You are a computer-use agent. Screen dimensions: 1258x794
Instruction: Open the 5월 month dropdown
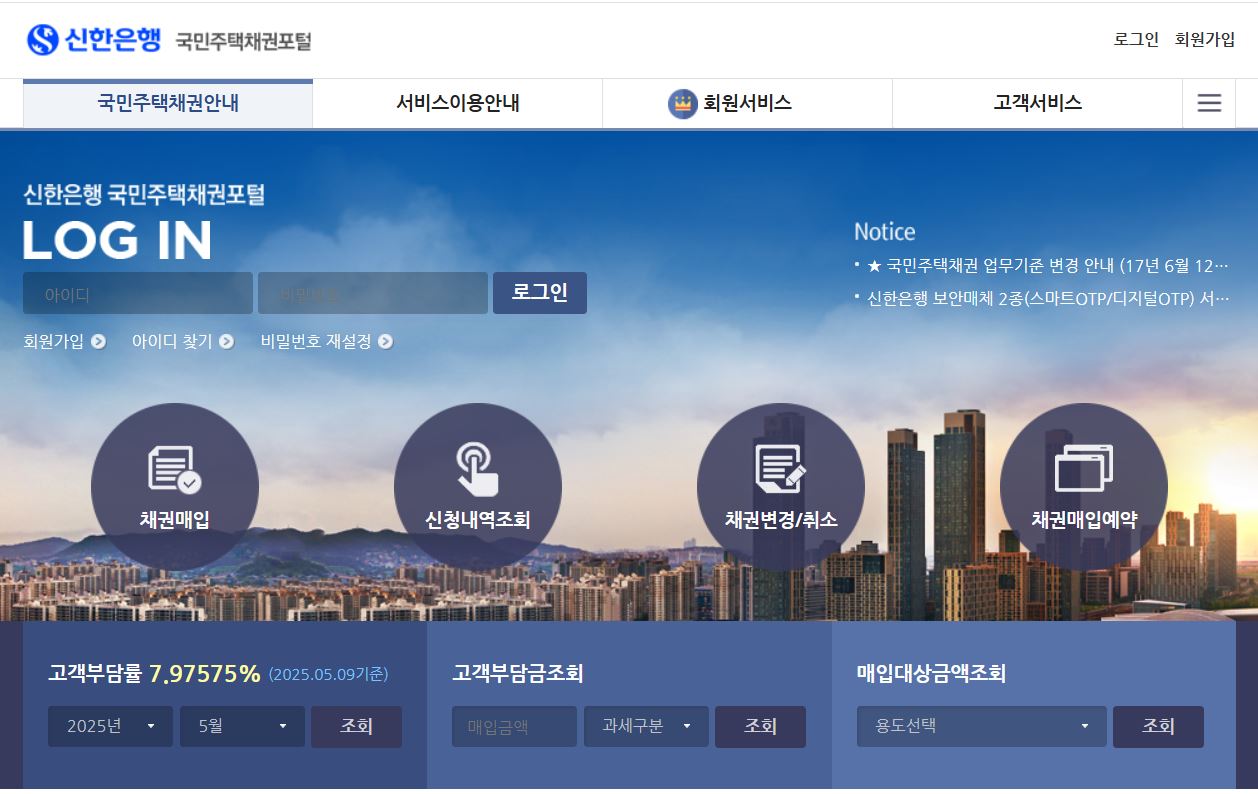point(242,727)
